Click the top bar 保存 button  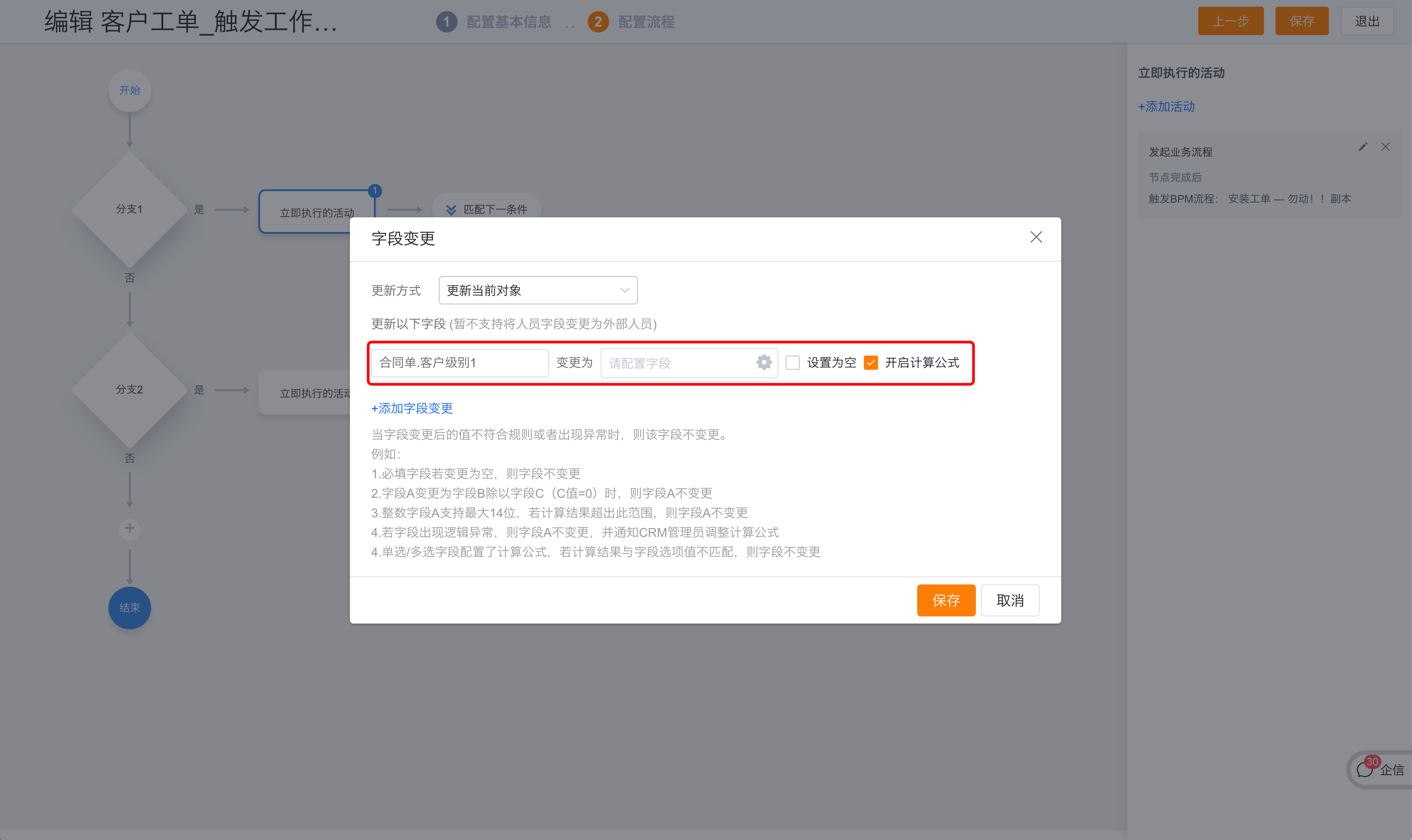click(x=1302, y=21)
